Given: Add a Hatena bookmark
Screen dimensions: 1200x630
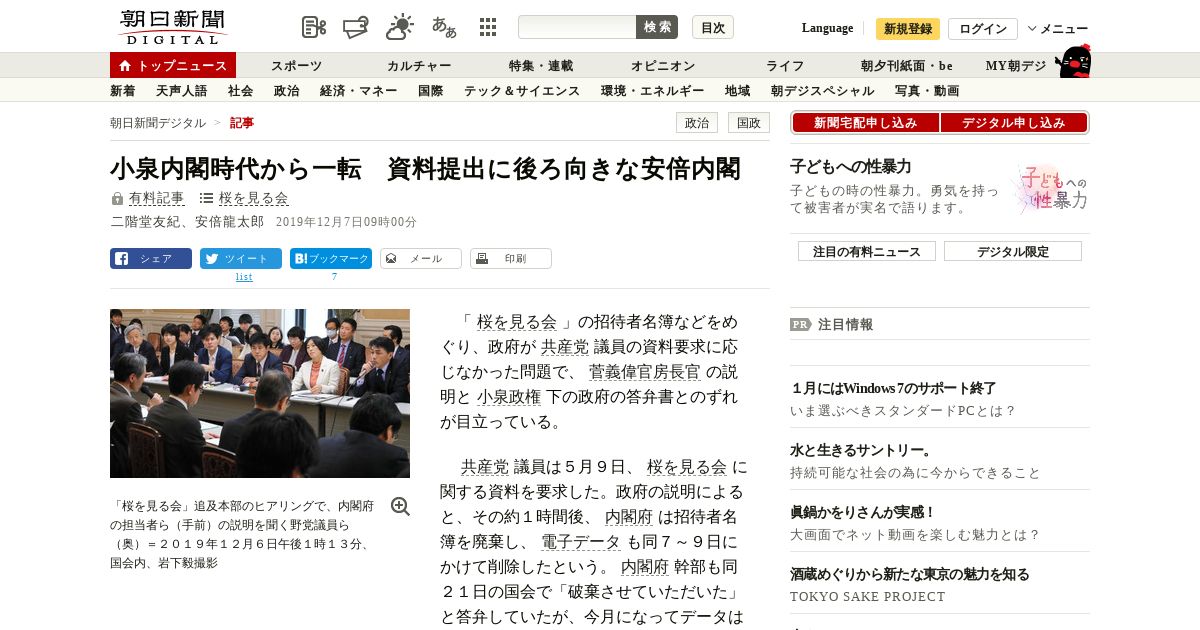Looking at the screenshot, I should [331, 258].
